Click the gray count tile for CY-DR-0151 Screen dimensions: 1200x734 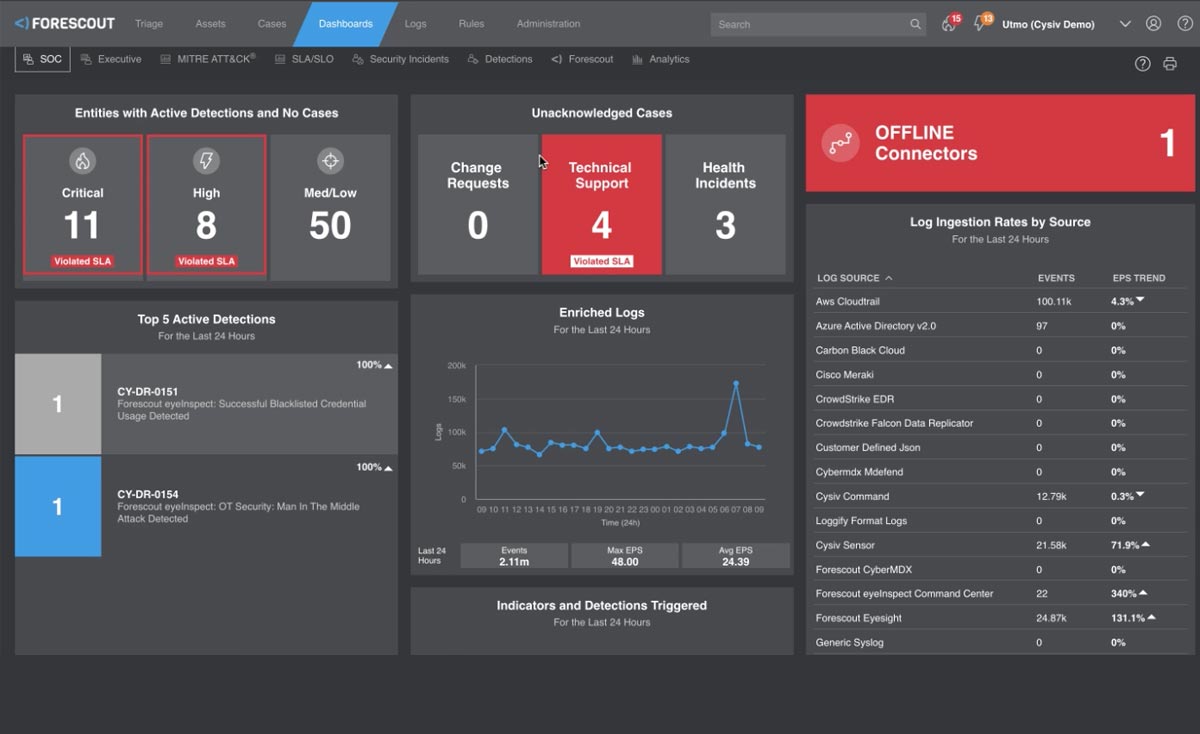click(58, 404)
